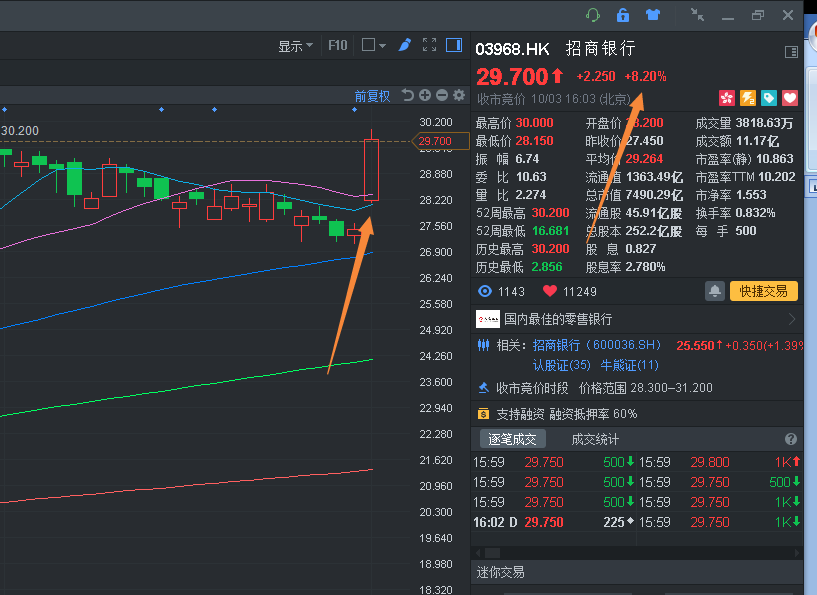Click the Hong Kong flag badge icon

(727, 98)
